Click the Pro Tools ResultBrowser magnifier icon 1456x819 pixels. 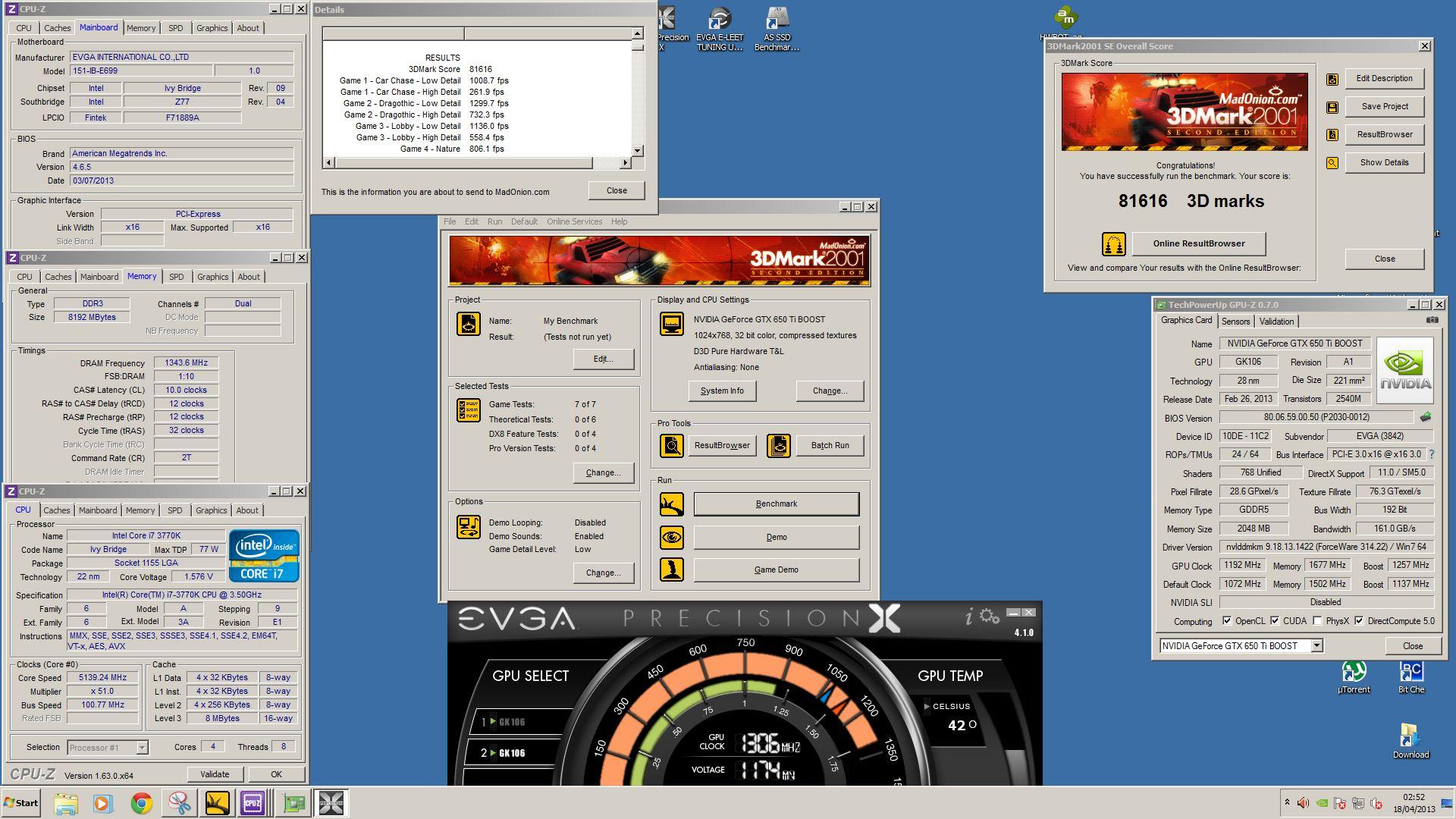tap(671, 445)
